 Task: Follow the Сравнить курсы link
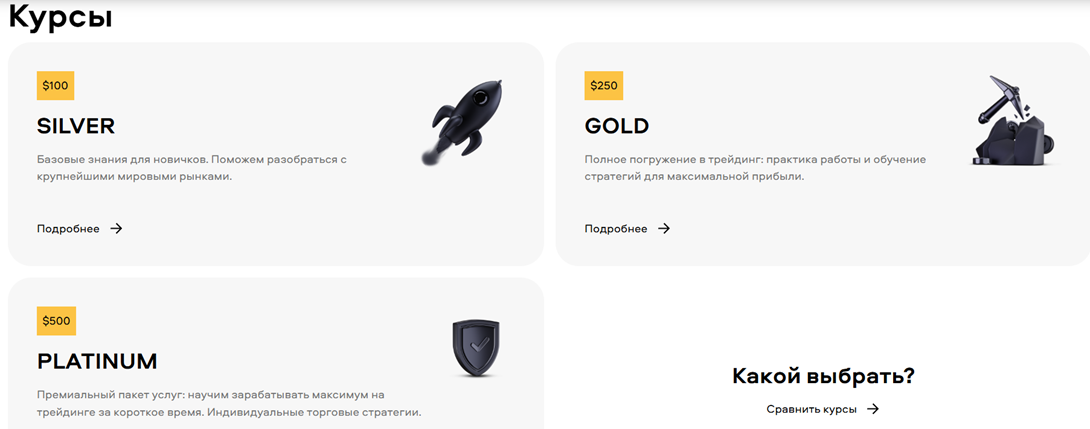click(x=811, y=409)
